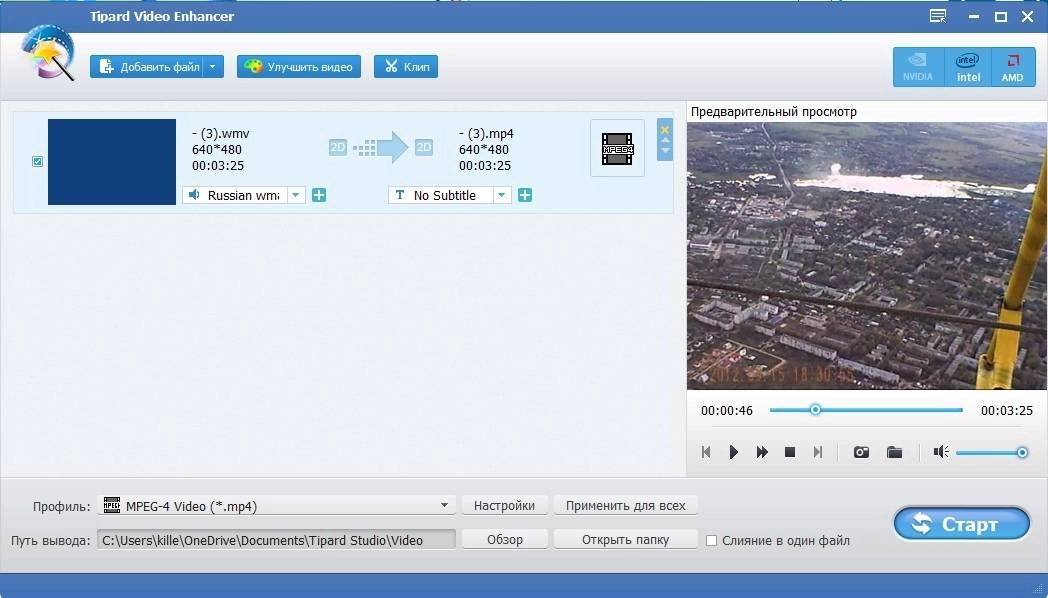
Task: Click the (3).wmv source filename
Action: pos(221,134)
